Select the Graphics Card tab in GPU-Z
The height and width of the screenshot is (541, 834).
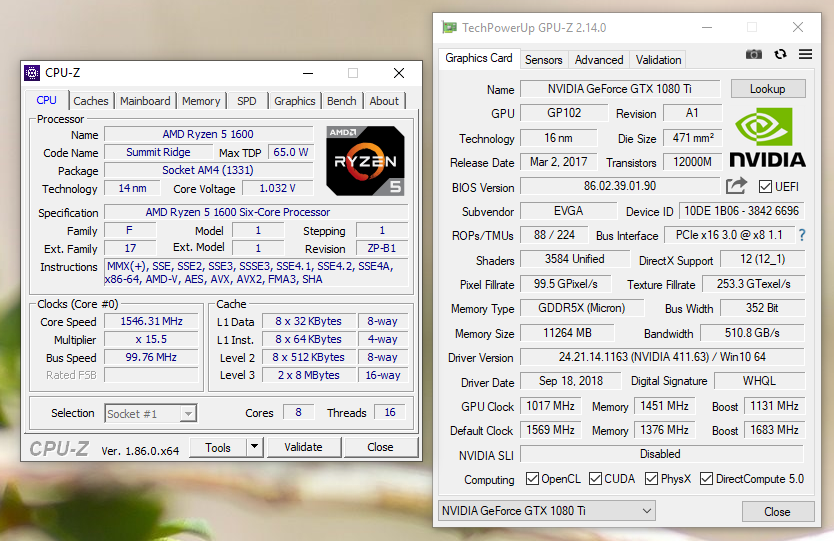pyautogui.click(x=479, y=58)
